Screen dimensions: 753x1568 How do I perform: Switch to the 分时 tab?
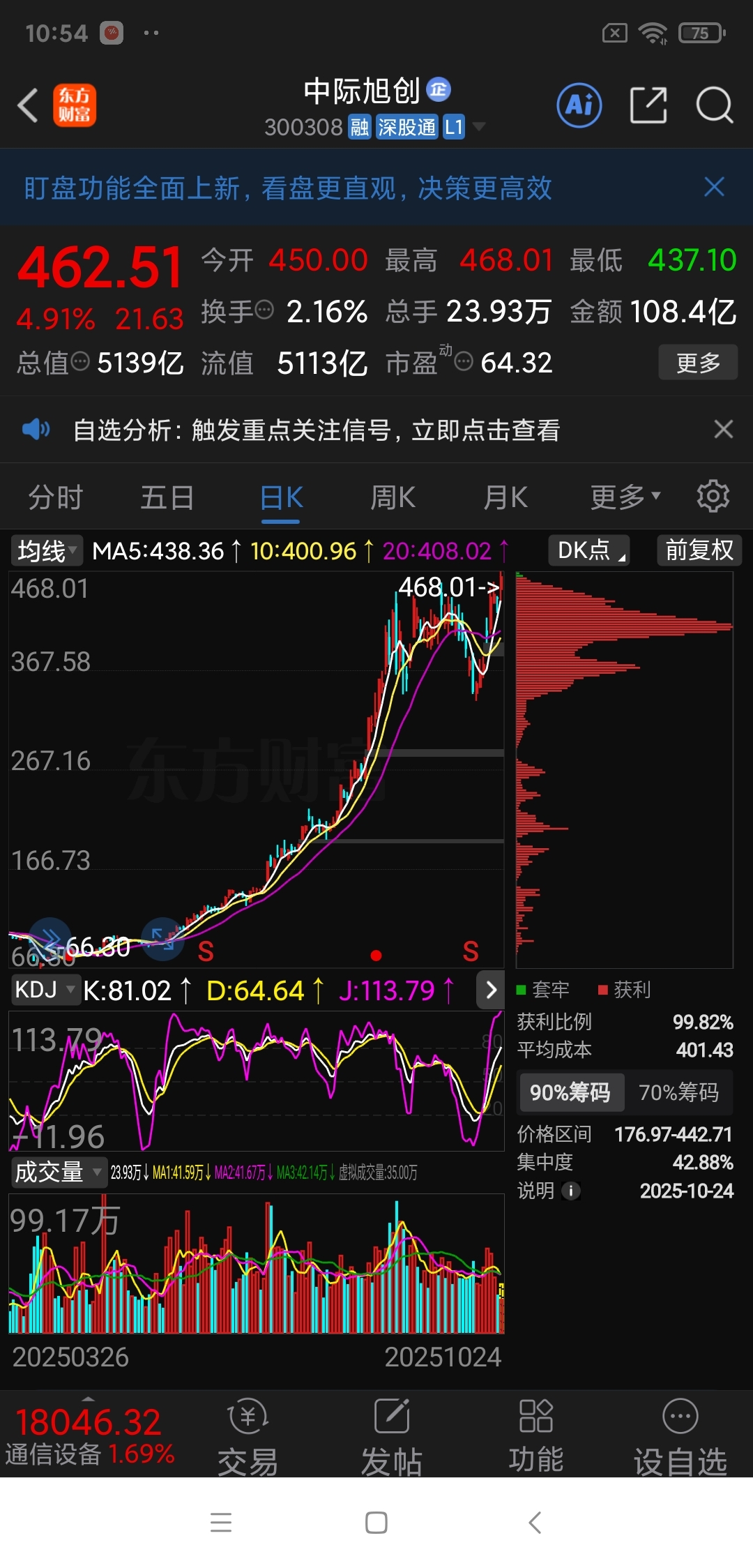[x=56, y=498]
